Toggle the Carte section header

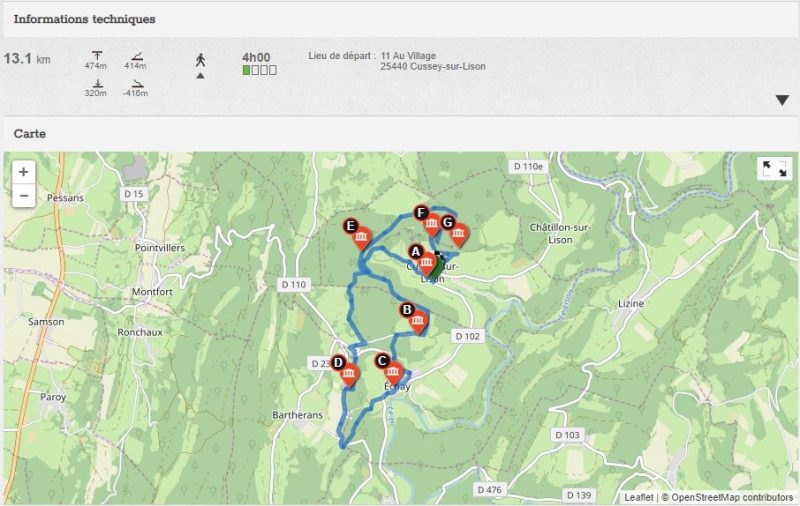pyautogui.click(x=30, y=133)
